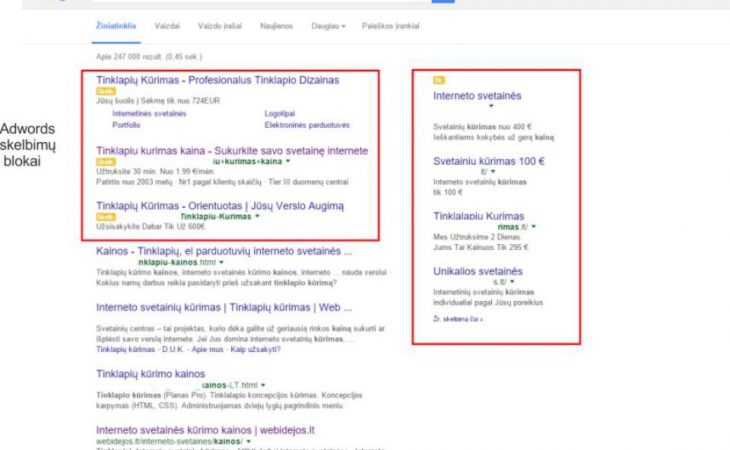Image resolution: width=730 pixels, height=450 pixels.
Task: Open the Portfolio sitelink
Action: [126, 125]
